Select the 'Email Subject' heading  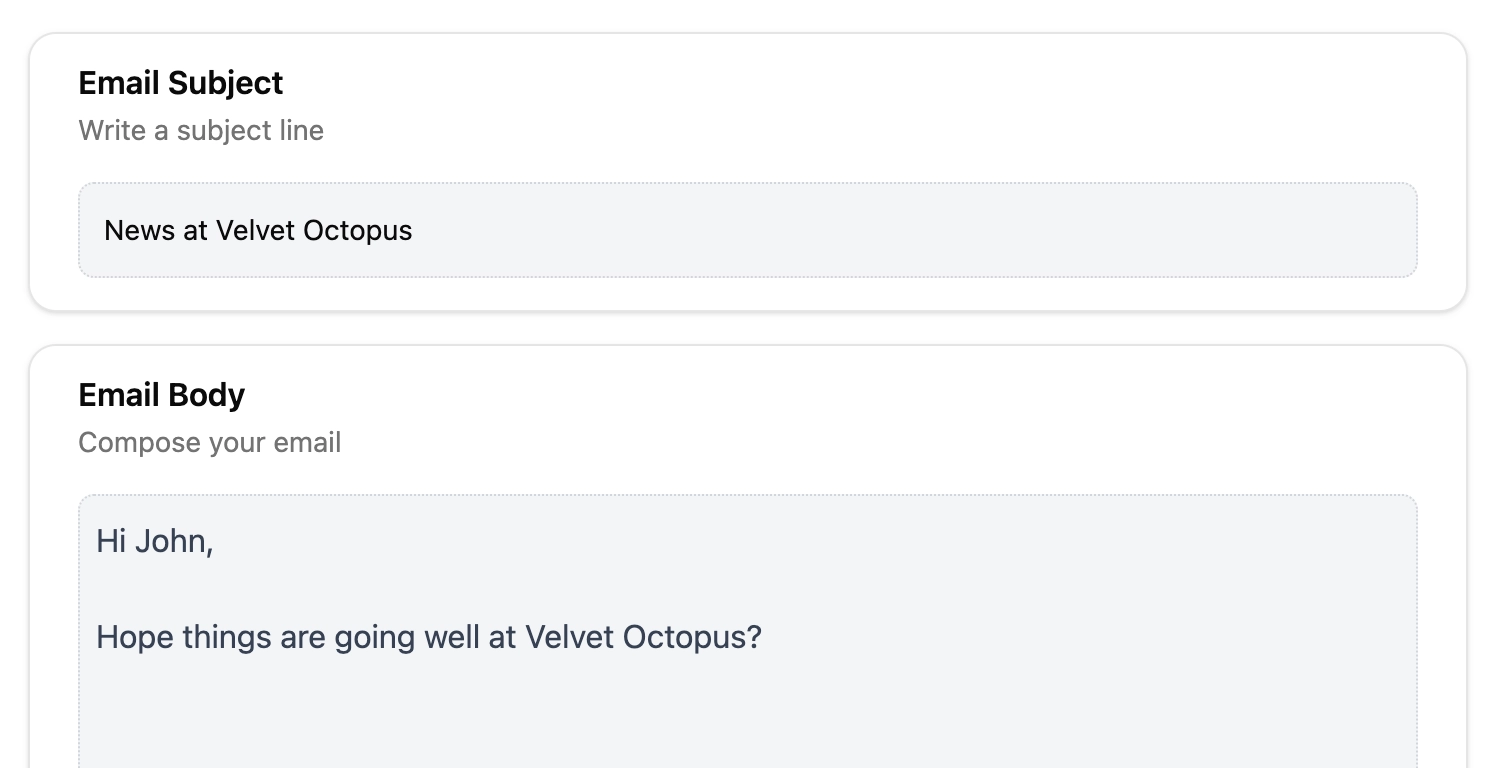pos(181,83)
